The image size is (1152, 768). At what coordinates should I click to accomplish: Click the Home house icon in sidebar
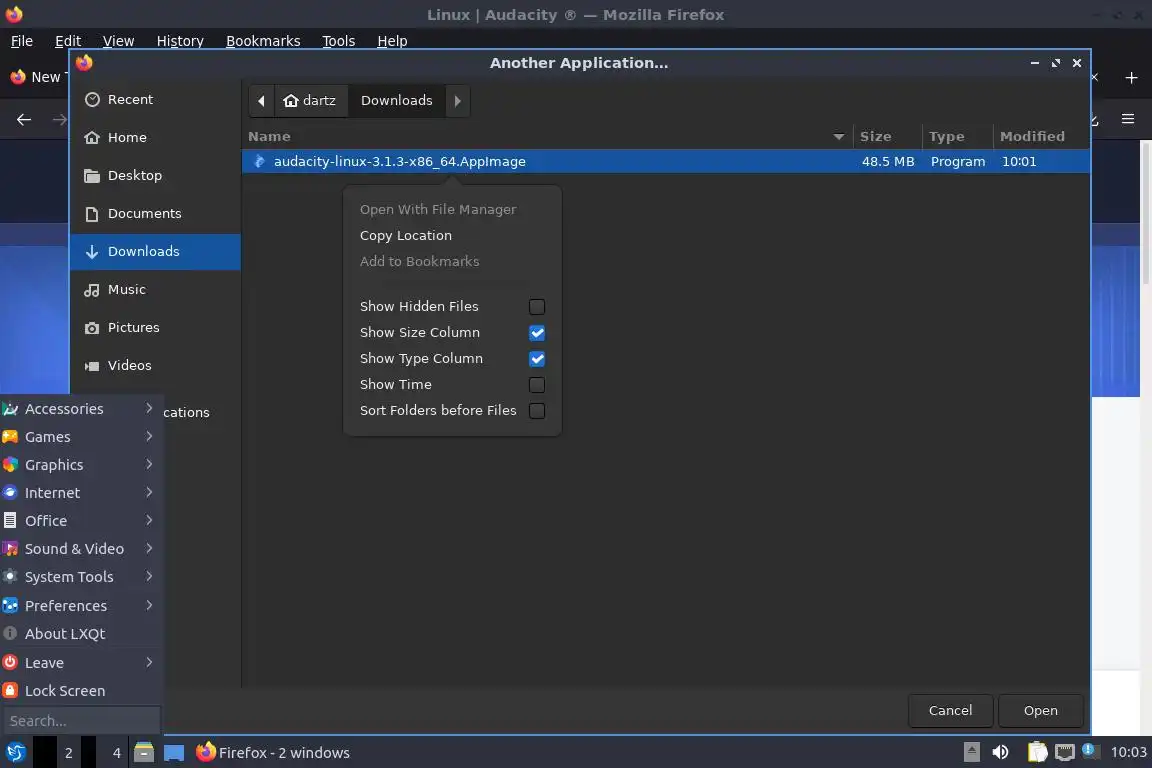coord(92,137)
